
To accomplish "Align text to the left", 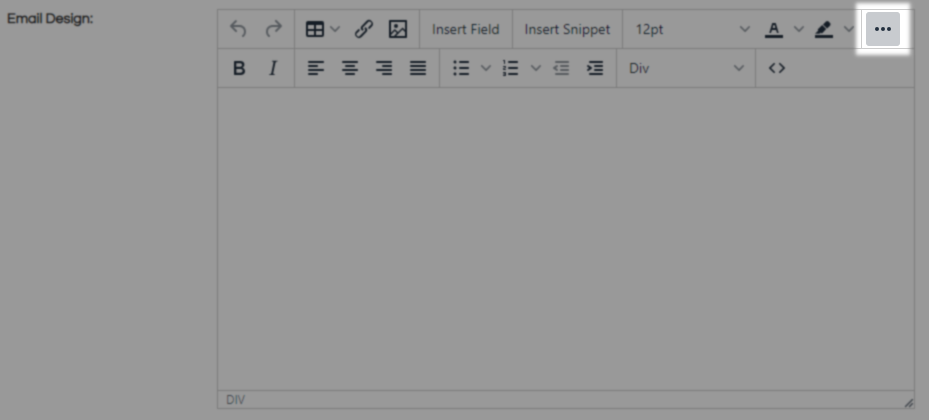I will [316, 68].
